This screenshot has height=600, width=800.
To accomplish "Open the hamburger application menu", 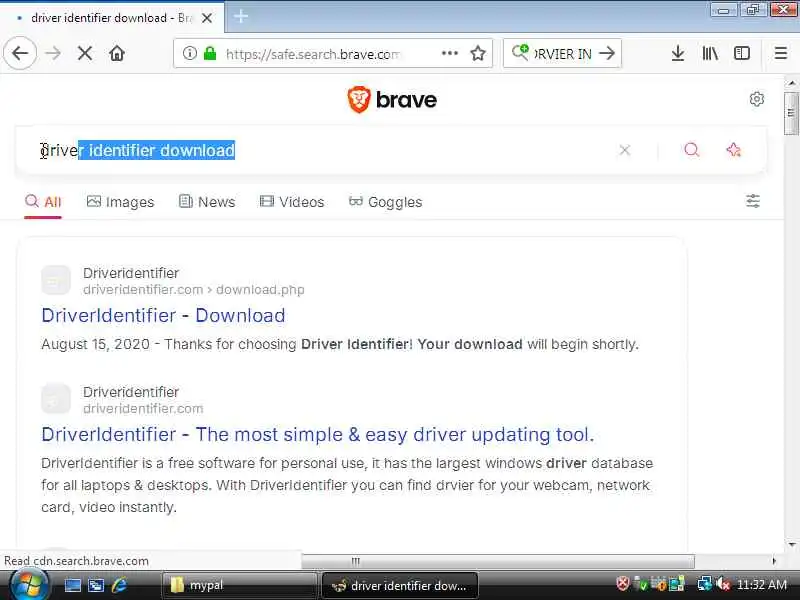I will click(x=781, y=53).
